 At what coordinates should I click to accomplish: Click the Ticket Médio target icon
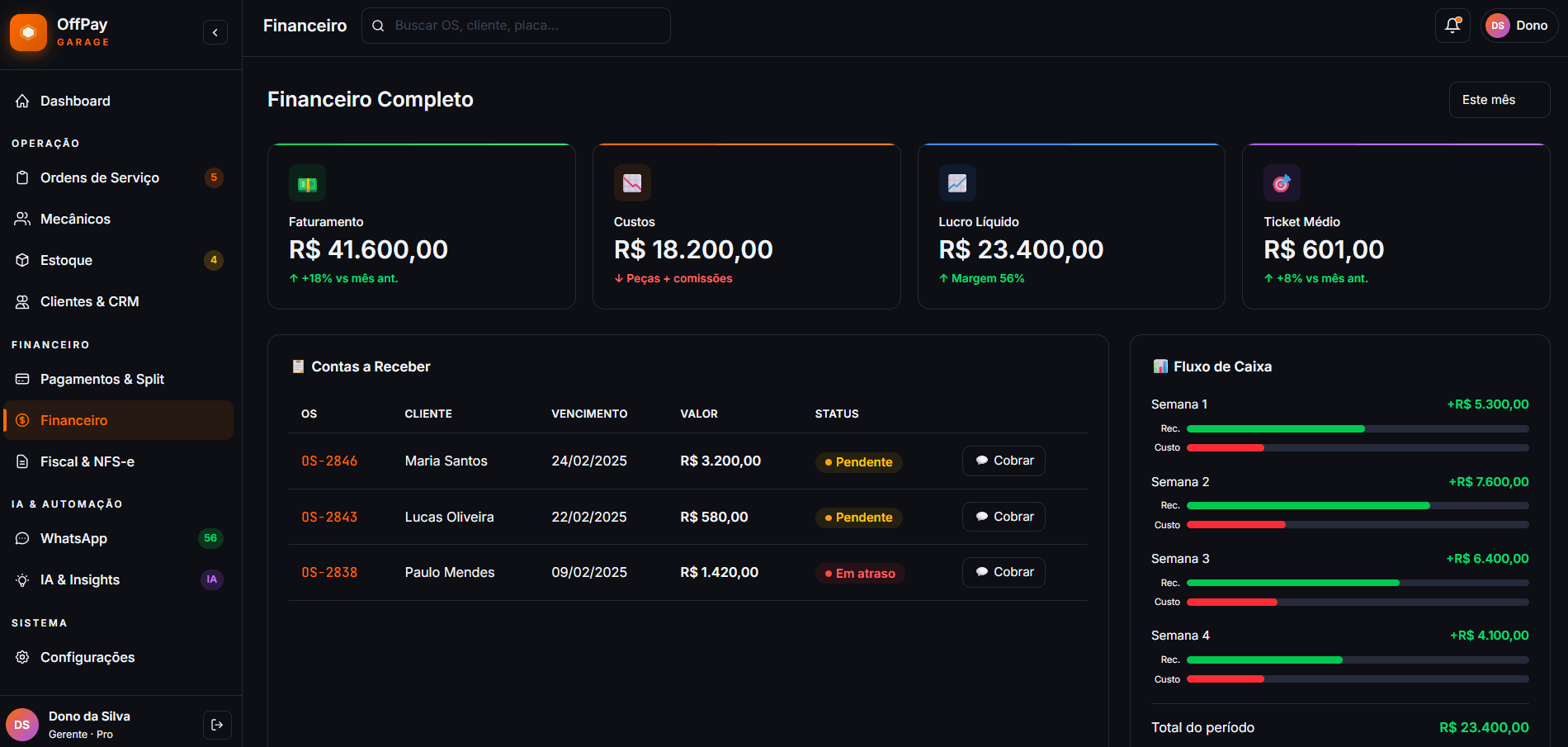(1282, 183)
